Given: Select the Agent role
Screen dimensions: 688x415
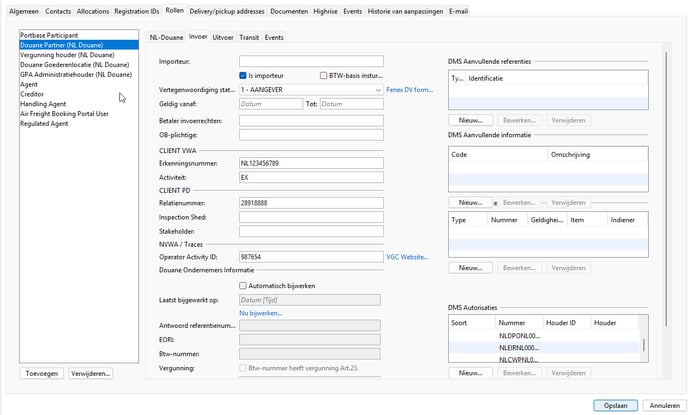Looking at the screenshot, I should [79, 84].
